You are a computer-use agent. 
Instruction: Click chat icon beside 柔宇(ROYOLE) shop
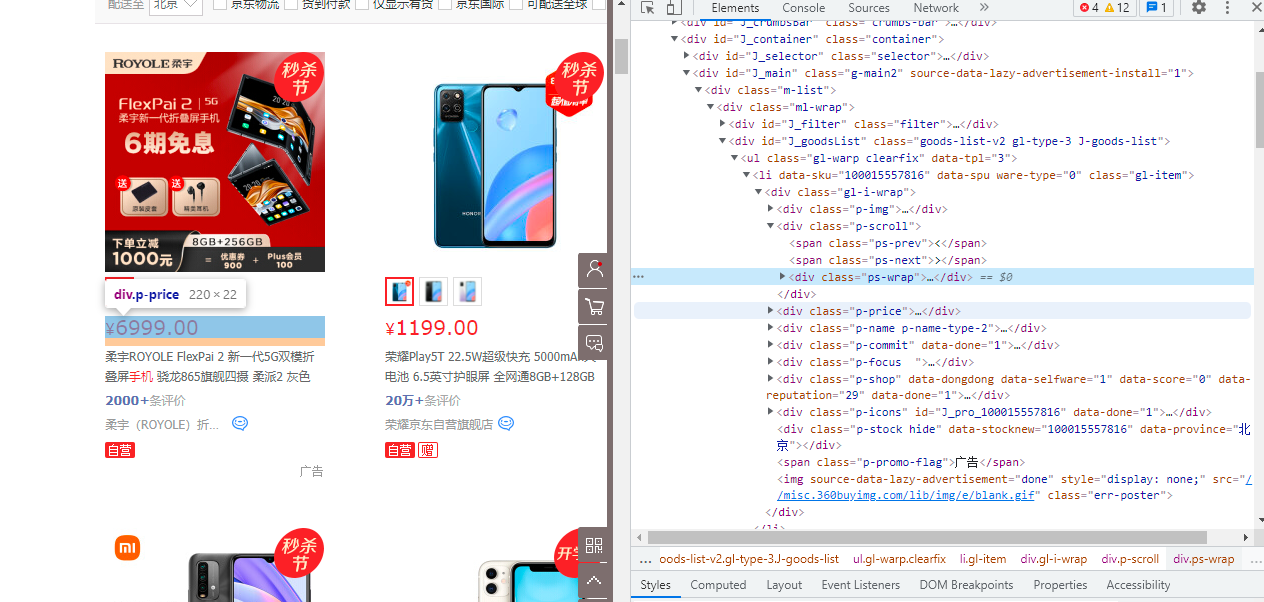pos(240,424)
